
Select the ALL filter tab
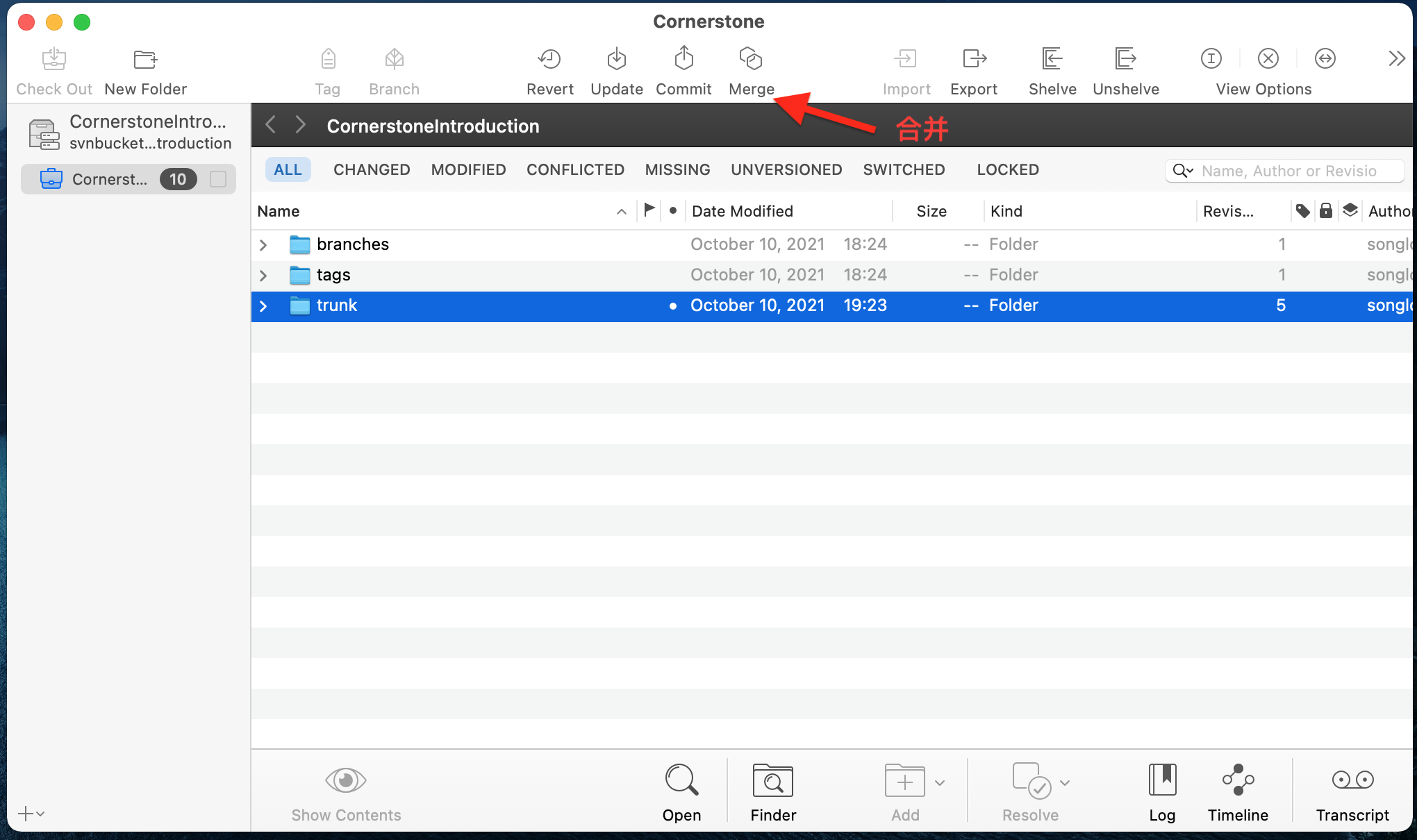[x=288, y=170]
